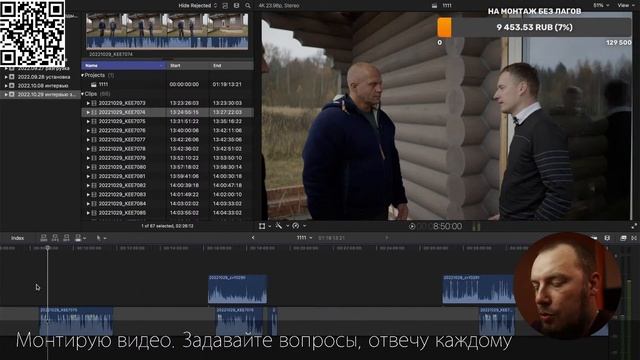640x360 pixels.
Task: Expand event 2022.10.08 интервью in sidebar
Action: (6, 86)
